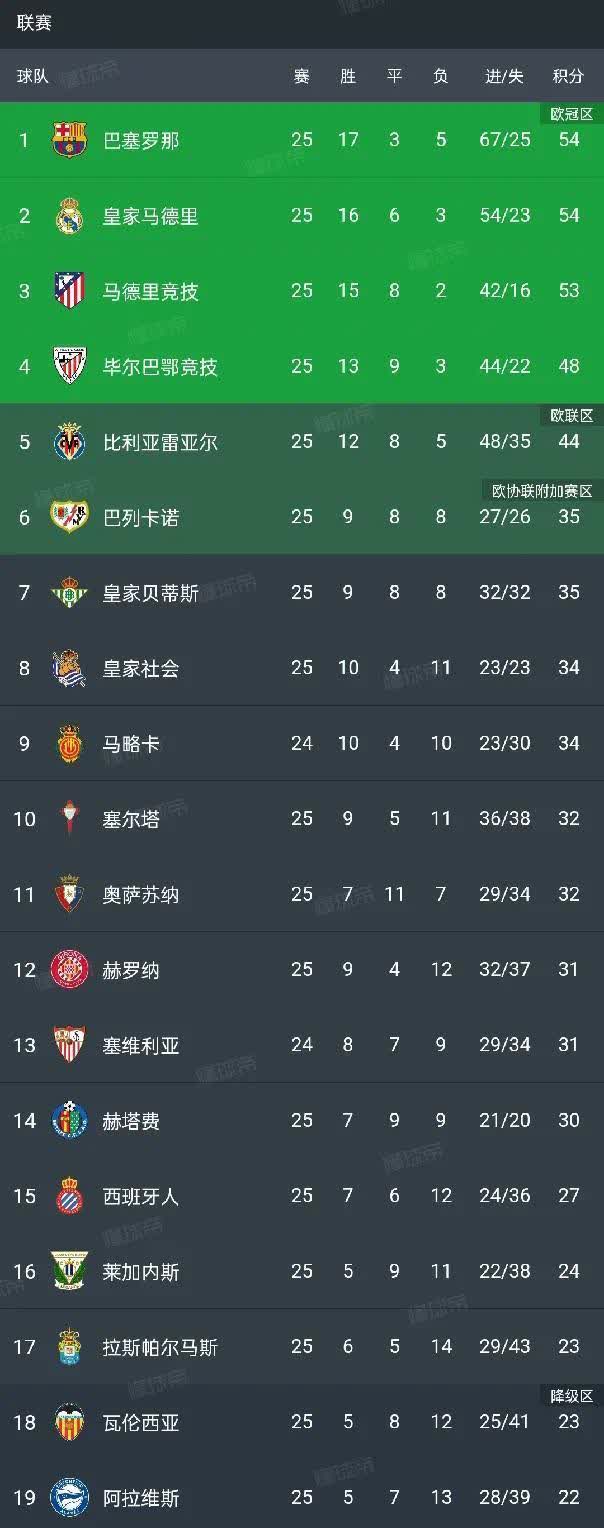Click the 进/失 column header
The height and width of the screenshot is (1528, 604).
504,77
